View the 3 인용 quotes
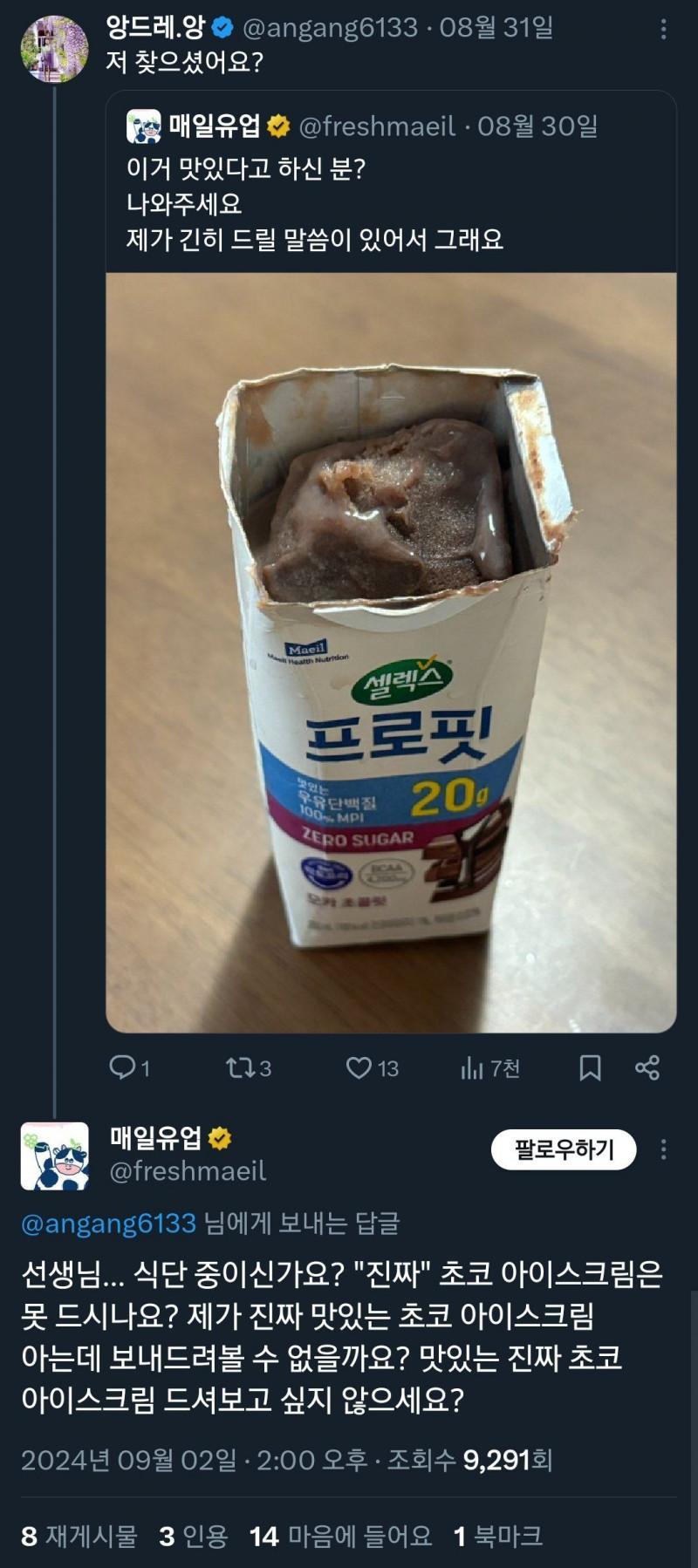 [x=193, y=1536]
